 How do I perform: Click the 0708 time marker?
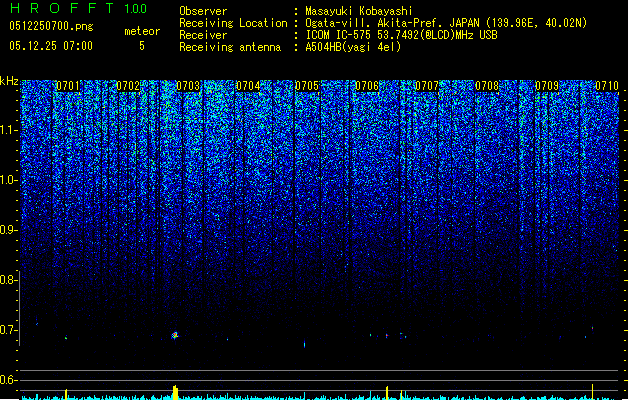point(487,86)
